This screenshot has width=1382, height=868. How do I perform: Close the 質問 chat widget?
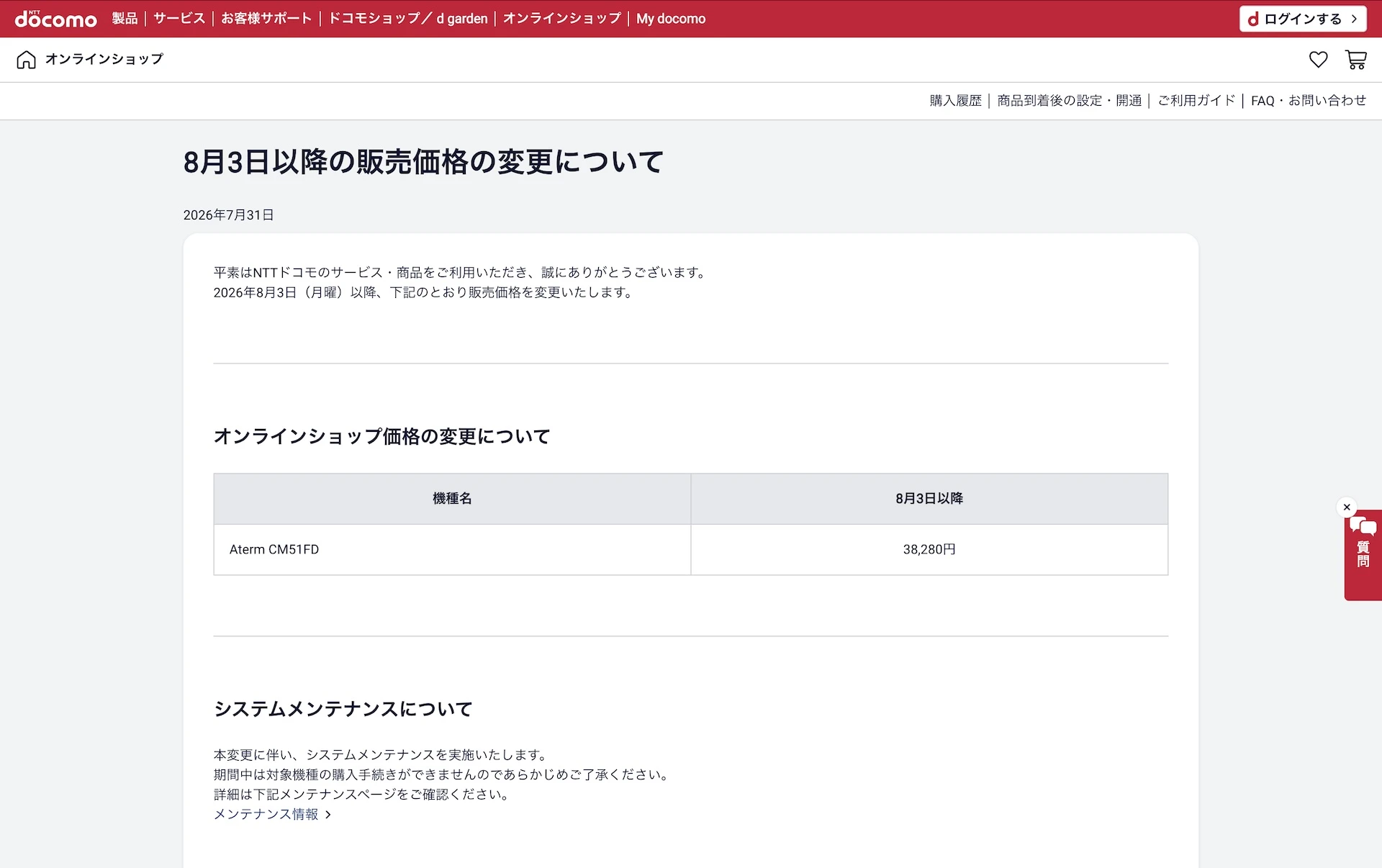(x=1347, y=507)
